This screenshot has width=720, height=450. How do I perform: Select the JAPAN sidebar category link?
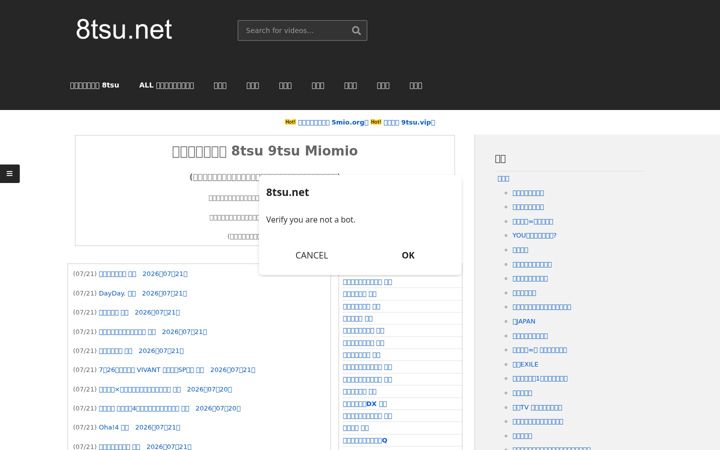pos(524,321)
